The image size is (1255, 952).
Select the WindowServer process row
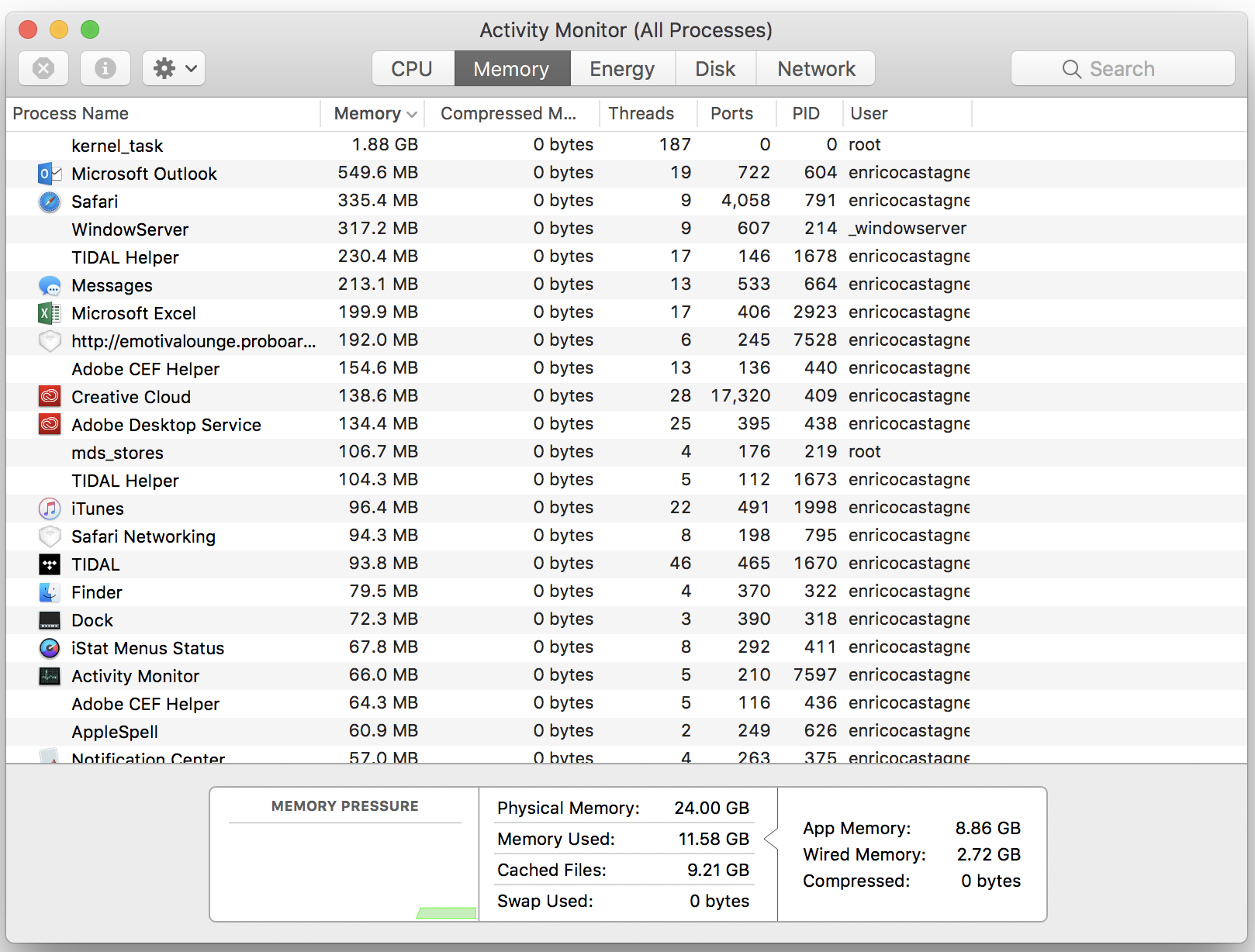(x=627, y=229)
